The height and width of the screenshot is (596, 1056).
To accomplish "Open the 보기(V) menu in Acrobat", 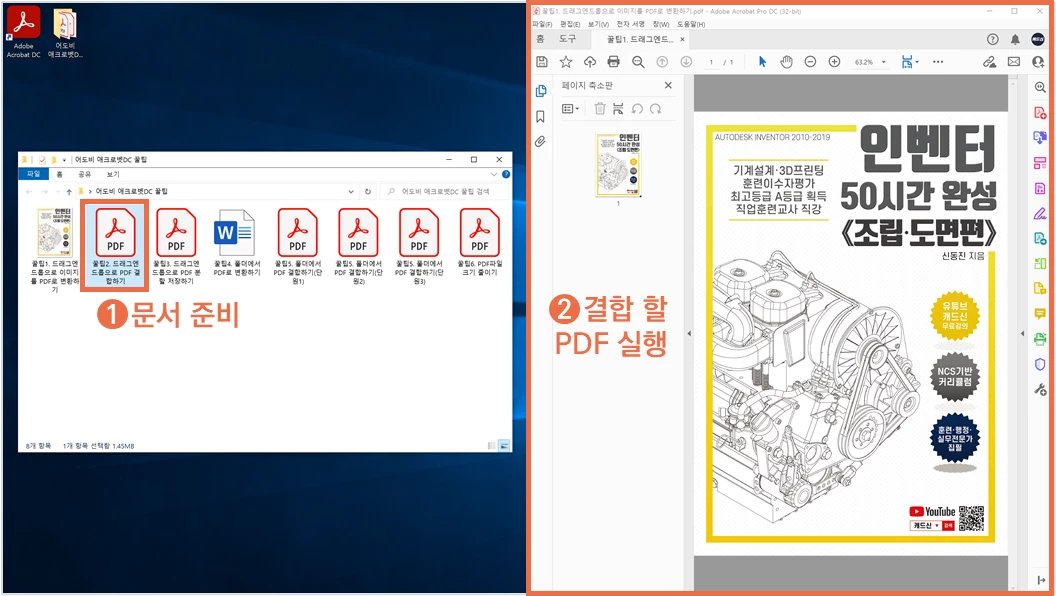I will pos(598,24).
